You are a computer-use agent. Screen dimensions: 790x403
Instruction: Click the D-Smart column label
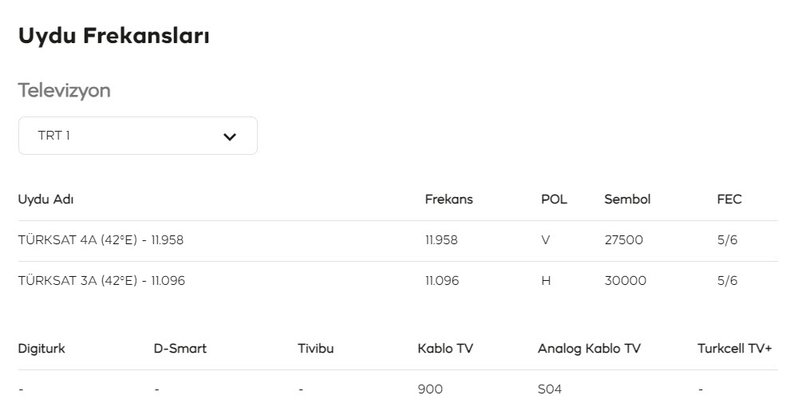[x=180, y=349]
